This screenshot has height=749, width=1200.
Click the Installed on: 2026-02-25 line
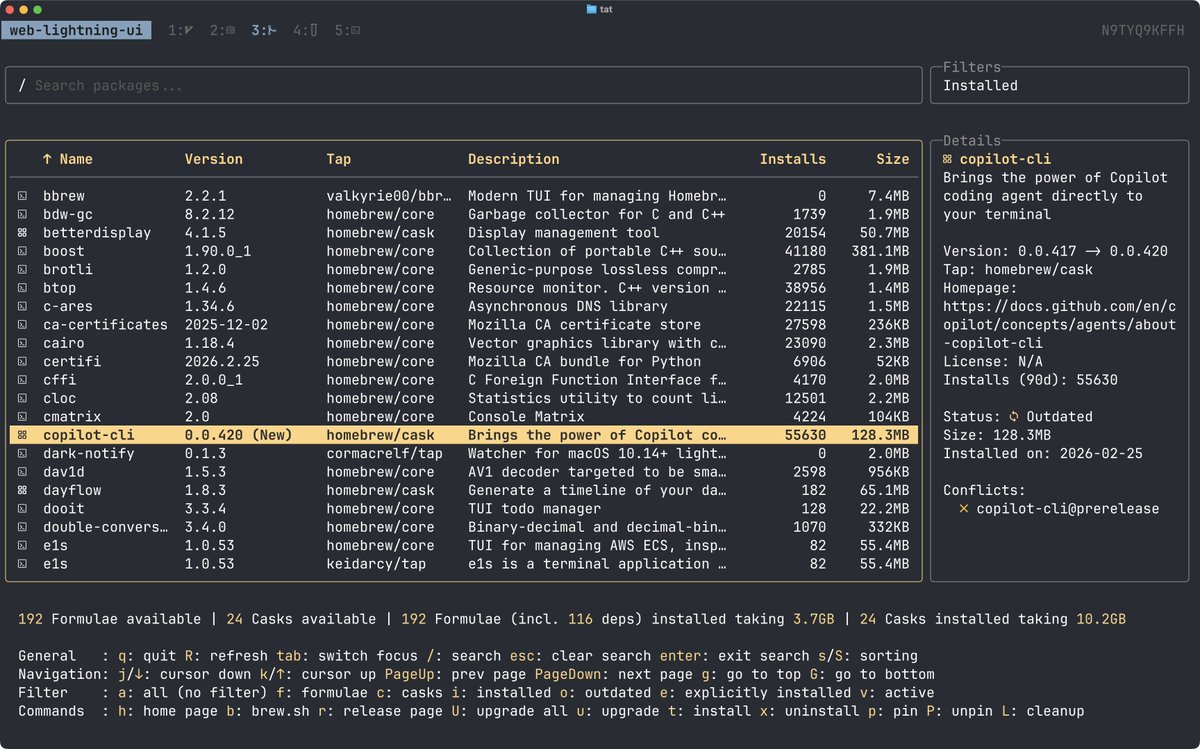1043,454
